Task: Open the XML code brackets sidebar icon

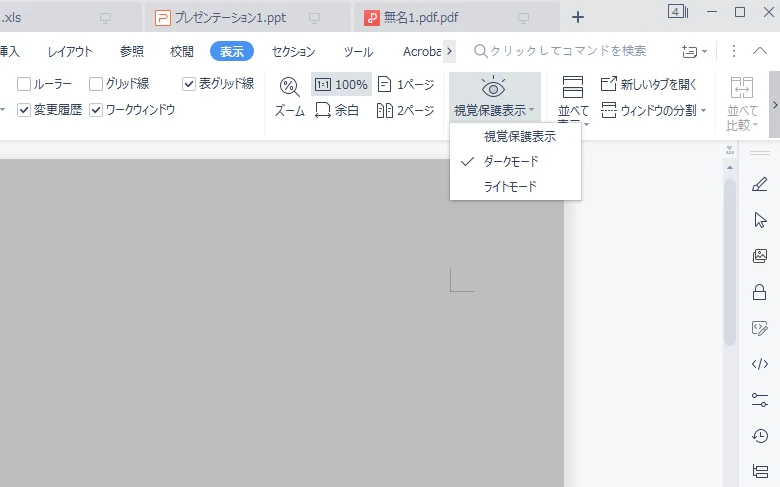Action: [x=760, y=364]
